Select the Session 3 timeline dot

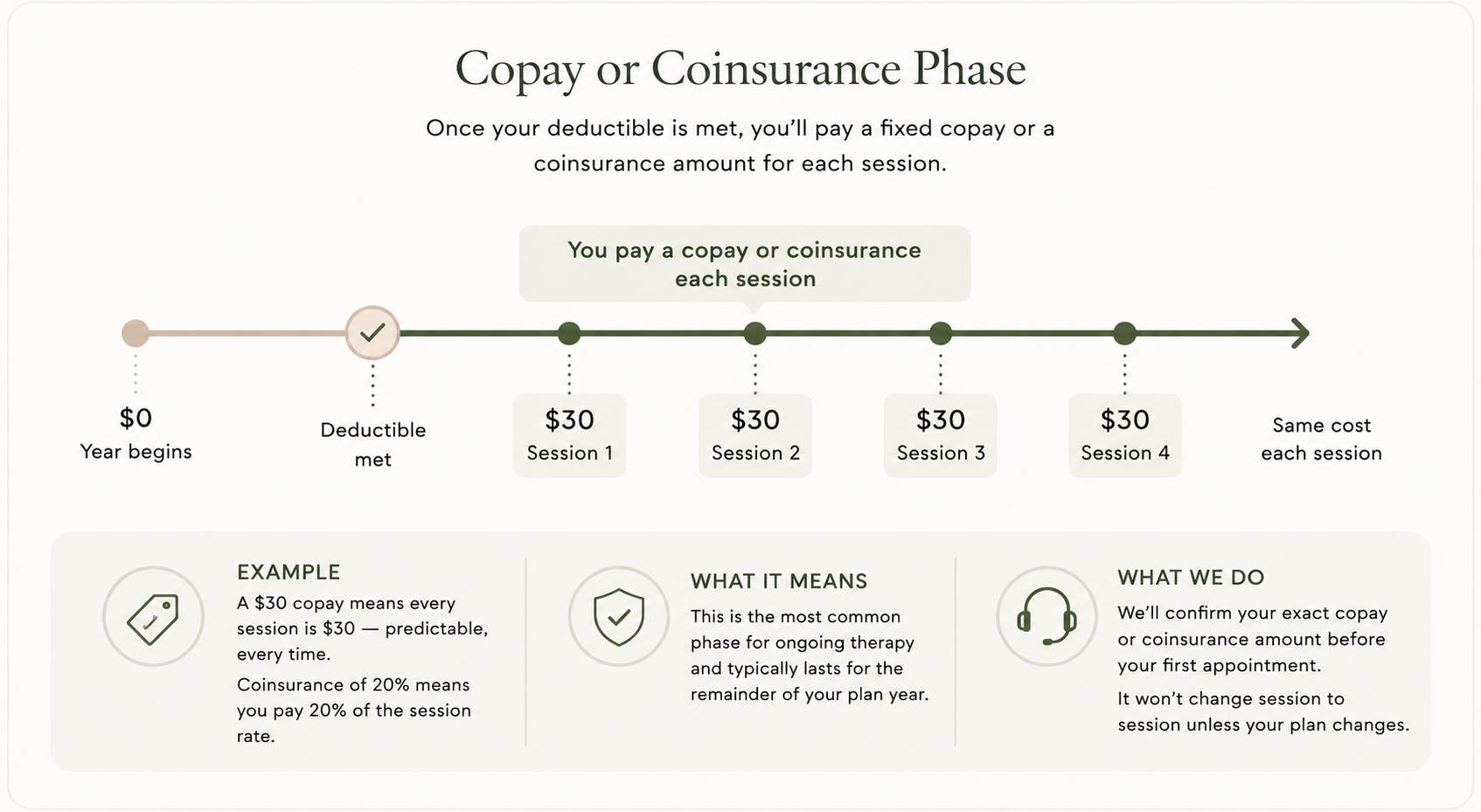tap(941, 333)
